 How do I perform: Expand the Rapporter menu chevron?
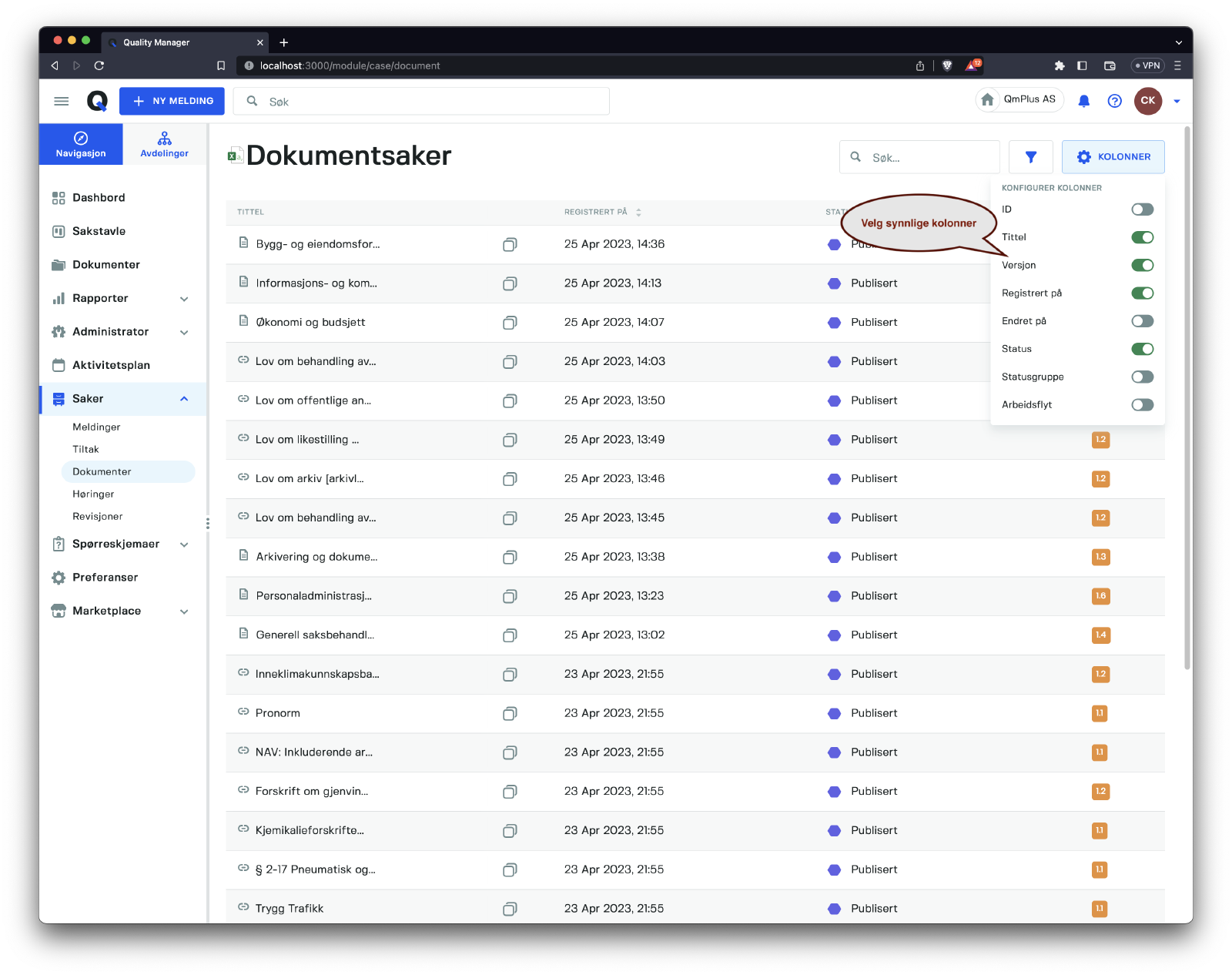[184, 299]
